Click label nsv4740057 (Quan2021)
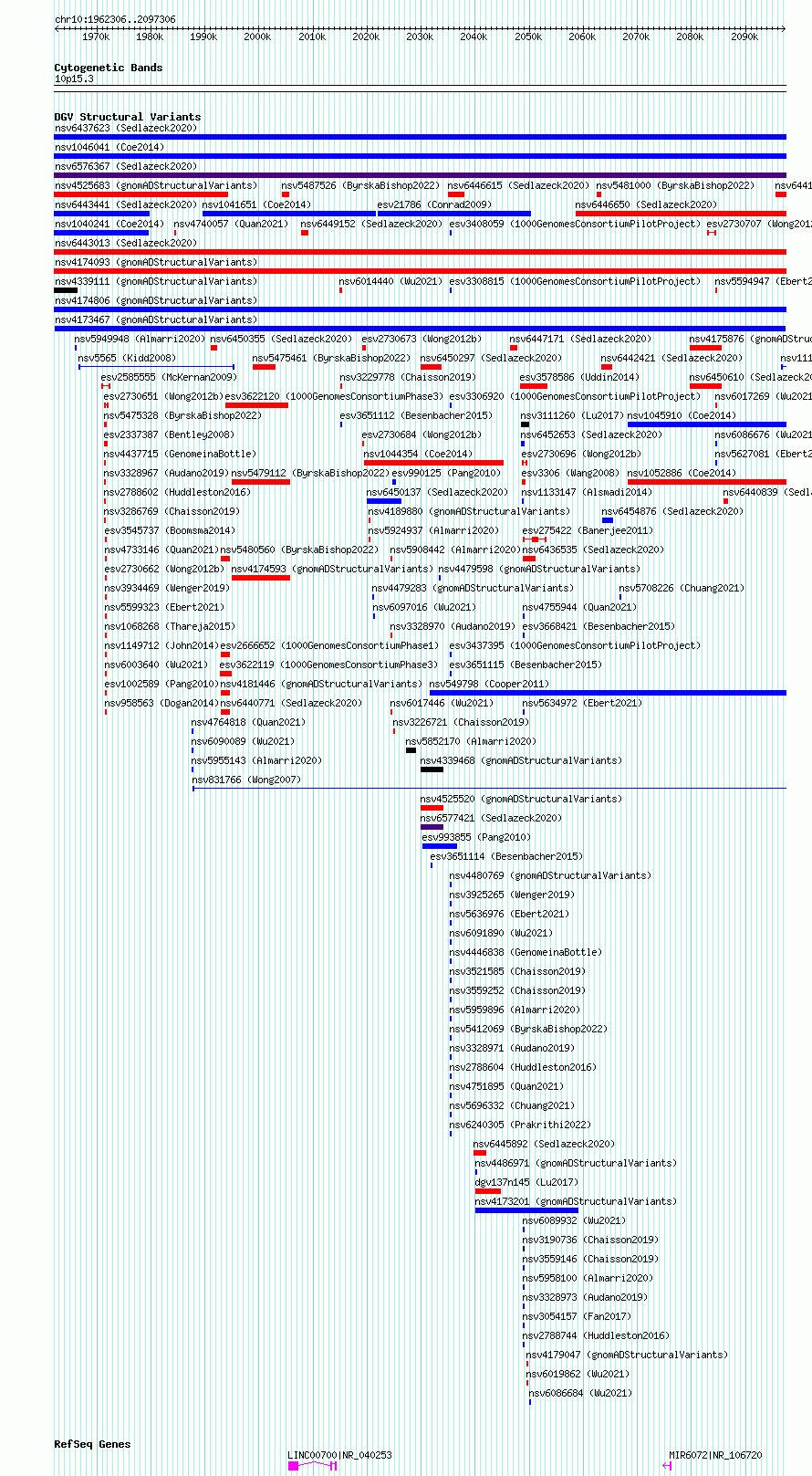812x1476 pixels. click(232, 225)
